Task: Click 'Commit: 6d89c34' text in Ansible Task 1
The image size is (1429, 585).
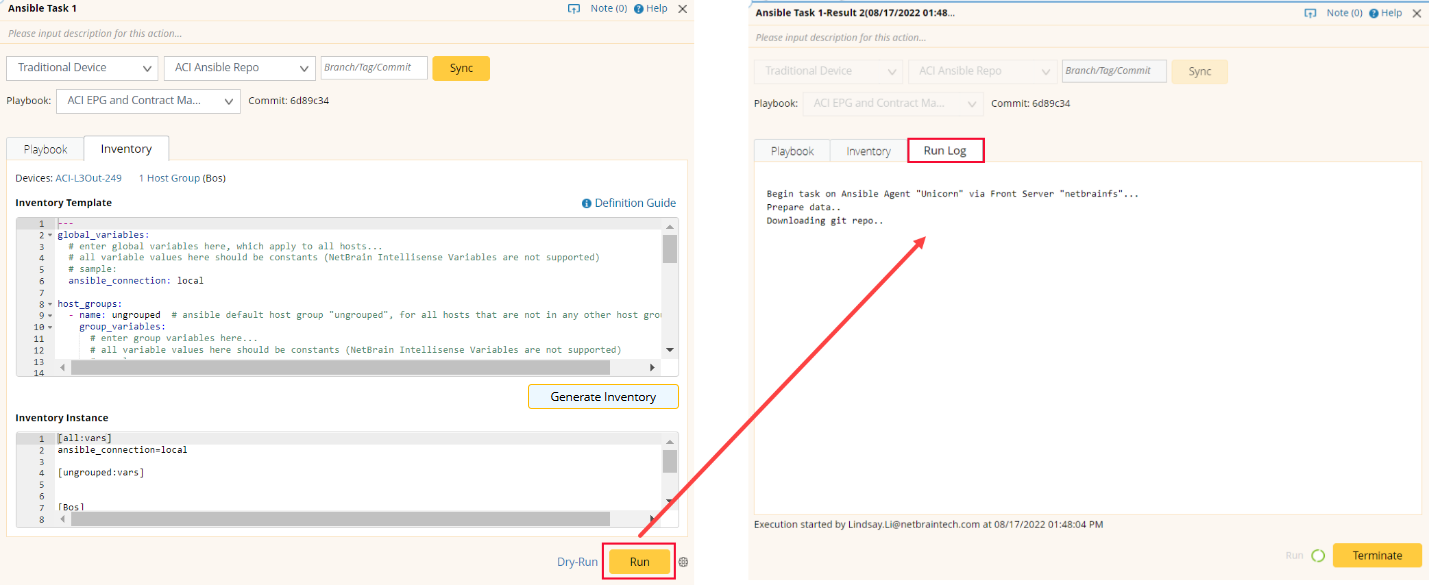Action: pos(289,100)
